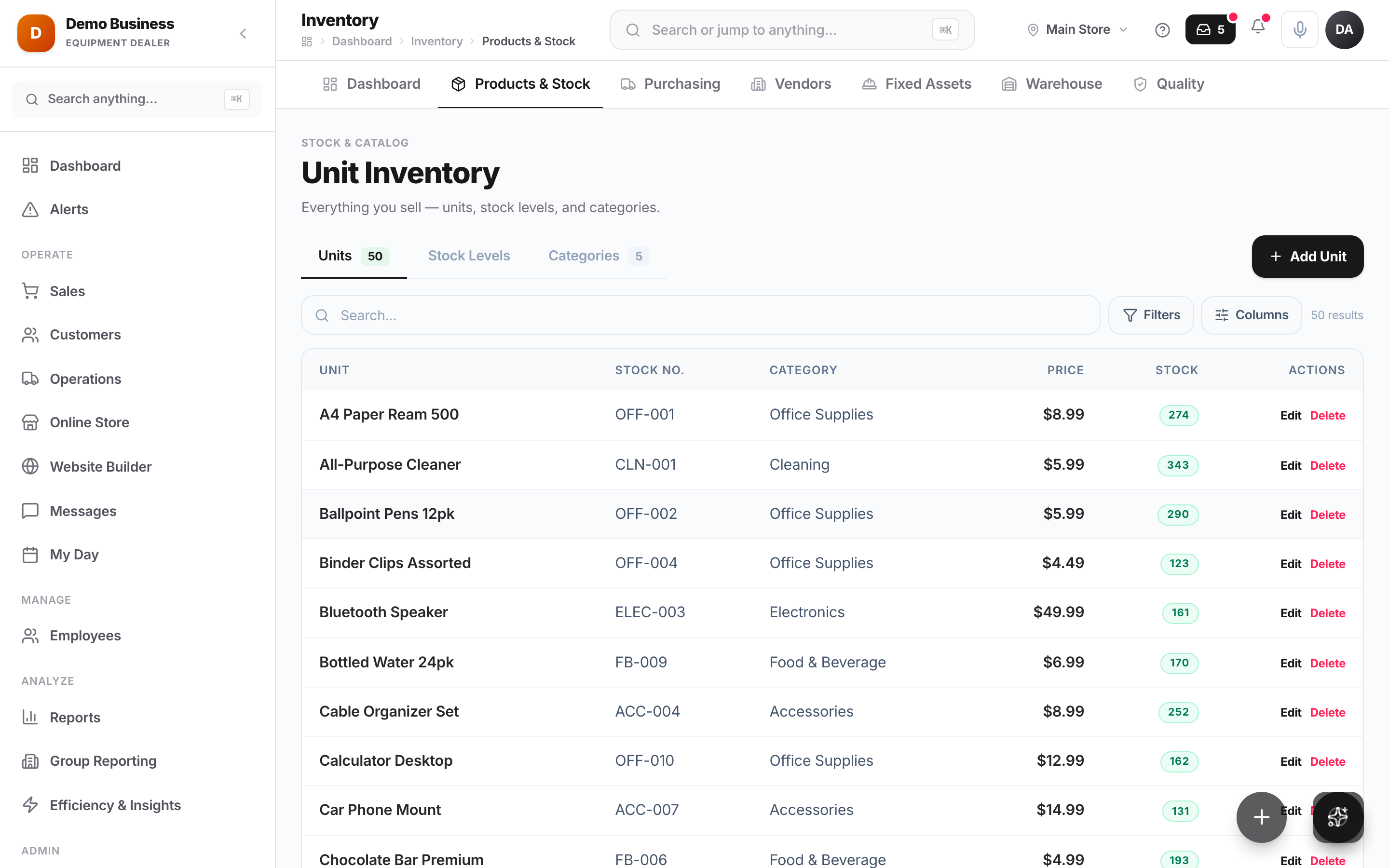
Task: Edit the Bluetooth Speaker row
Action: 1290,613
